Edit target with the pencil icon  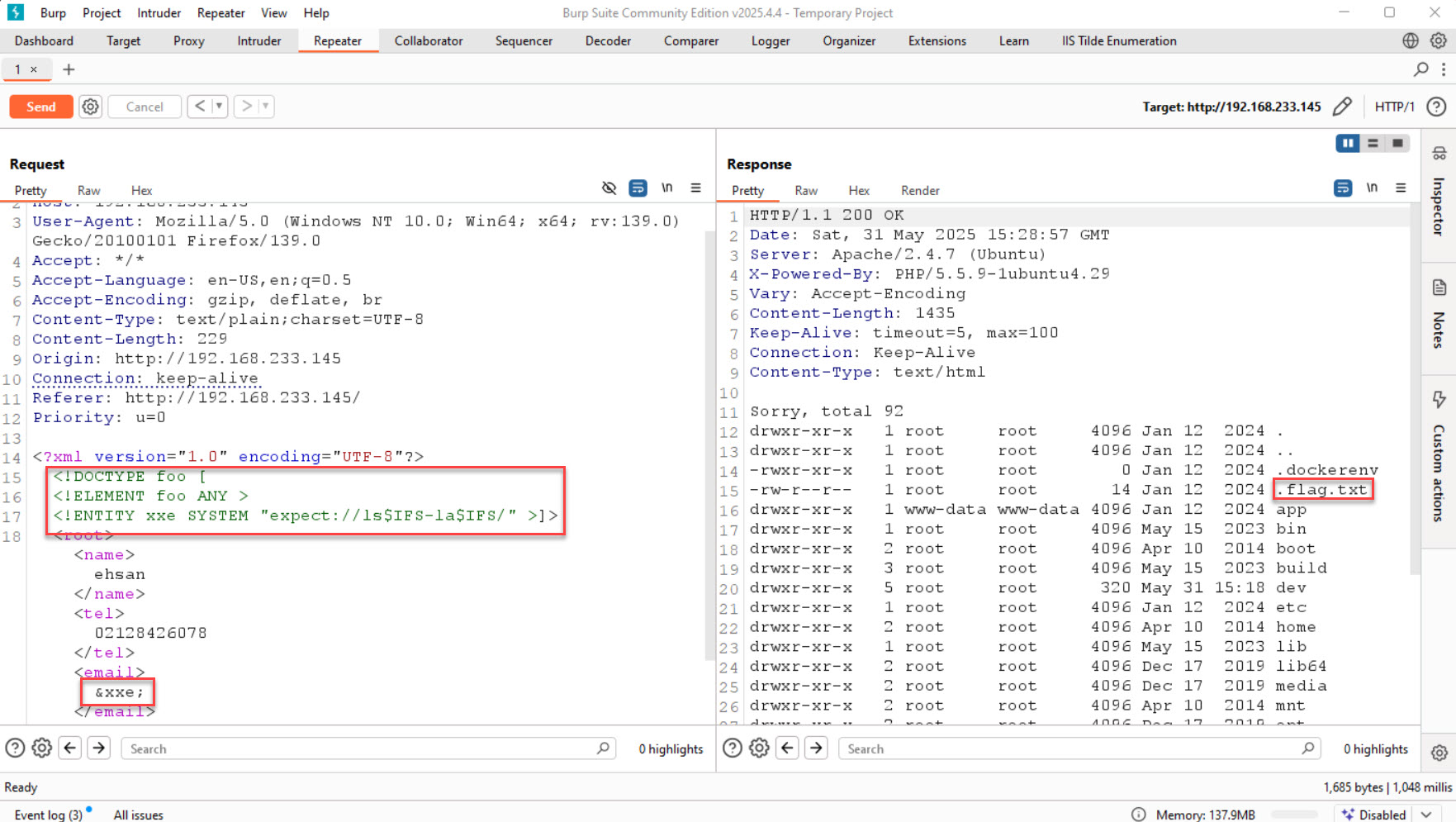pos(1343,107)
